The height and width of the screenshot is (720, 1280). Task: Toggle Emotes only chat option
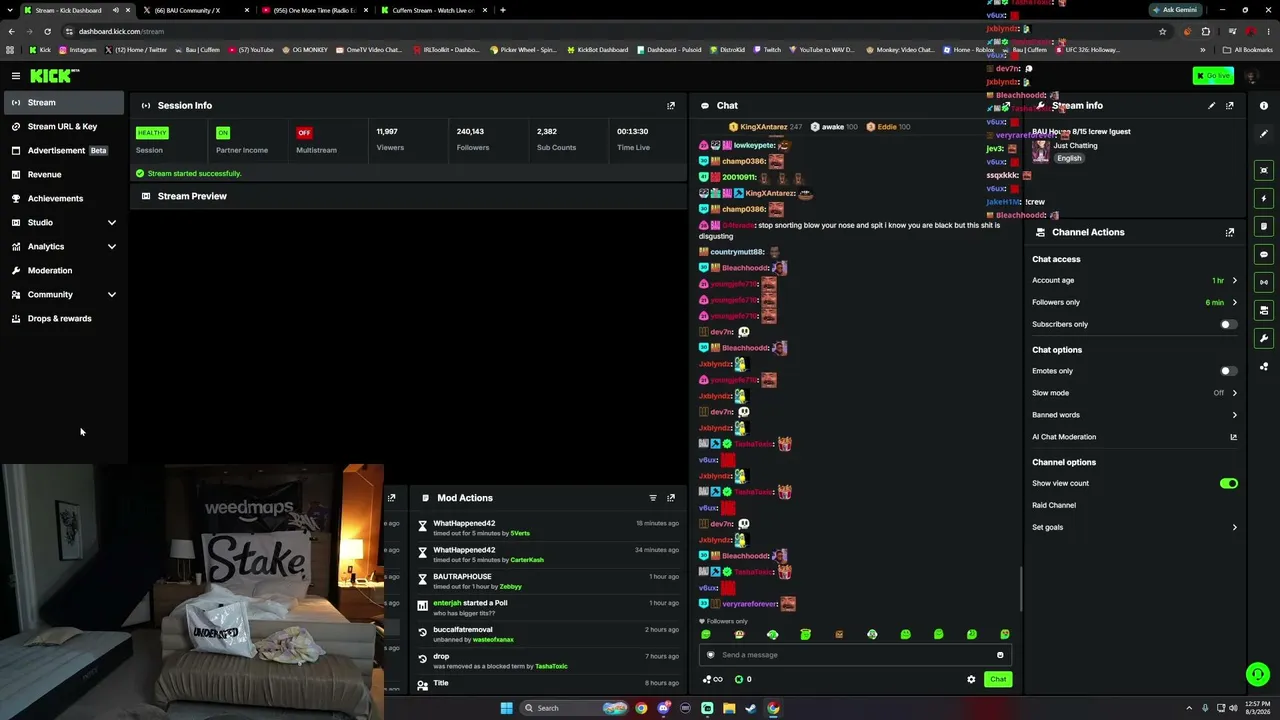tap(1228, 371)
